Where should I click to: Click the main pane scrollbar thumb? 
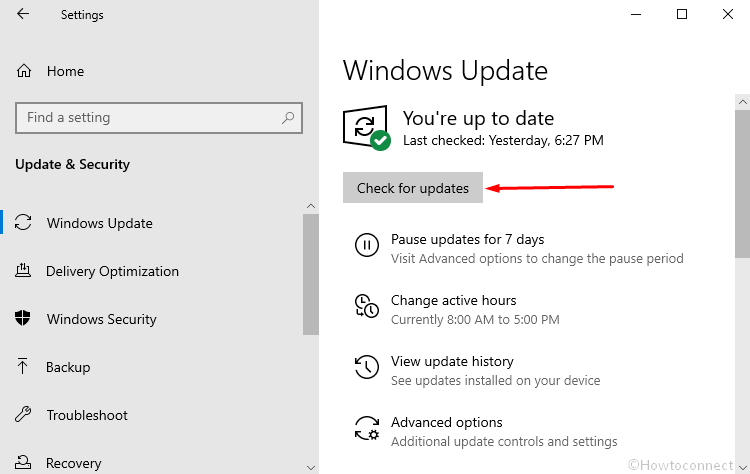(742, 185)
